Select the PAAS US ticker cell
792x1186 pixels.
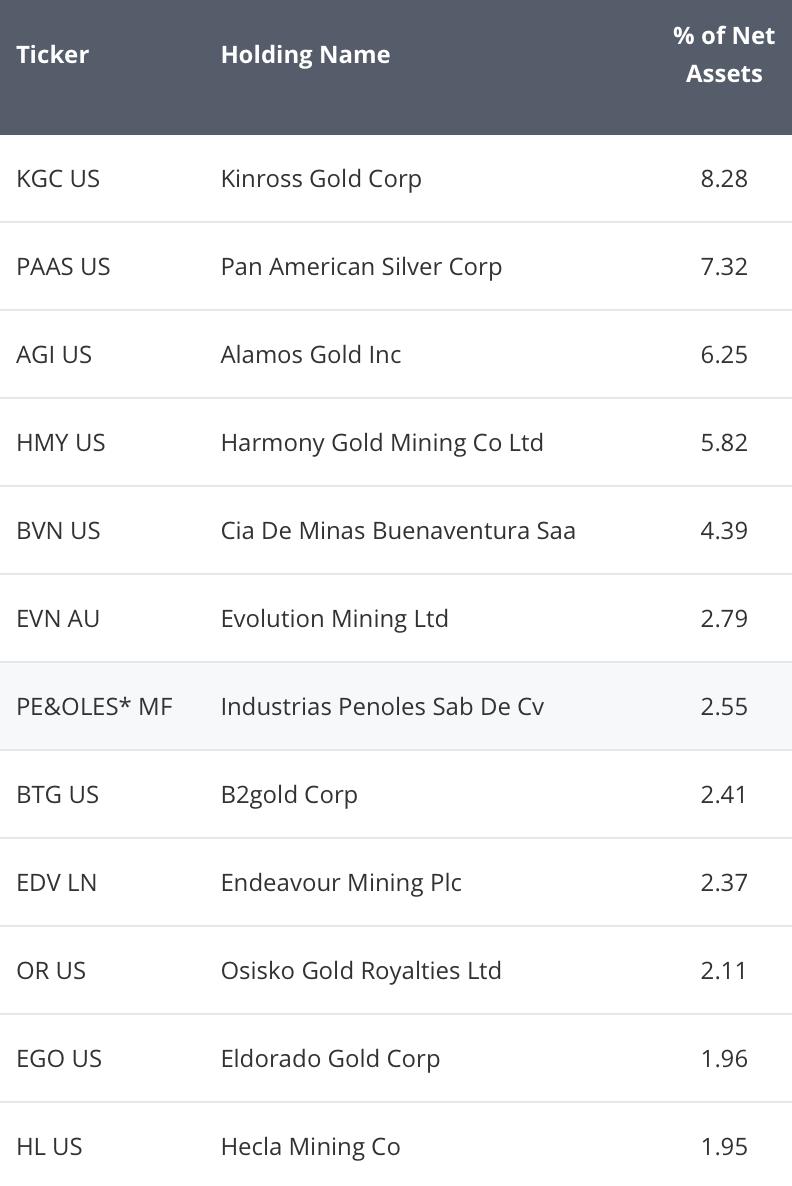(x=64, y=266)
